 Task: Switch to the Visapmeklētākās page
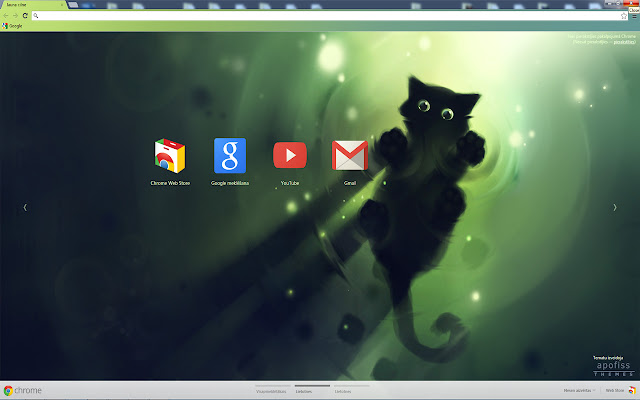(271, 389)
